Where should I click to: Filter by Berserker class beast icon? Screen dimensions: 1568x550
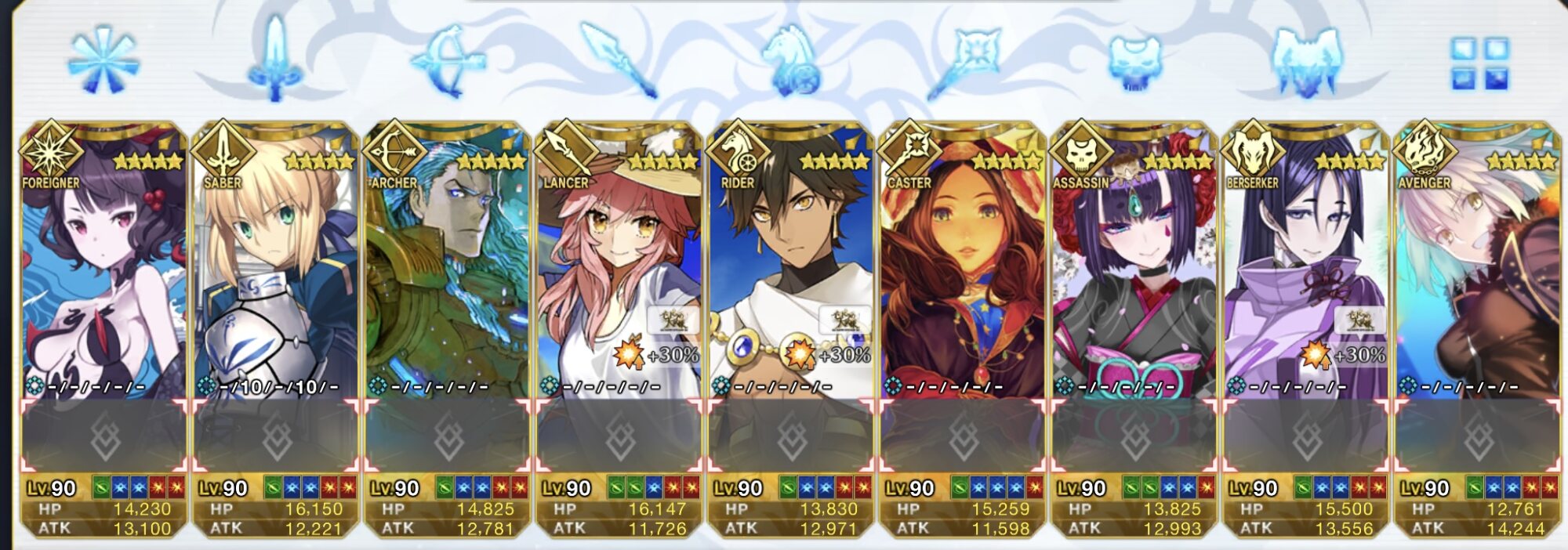point(1307,62)
